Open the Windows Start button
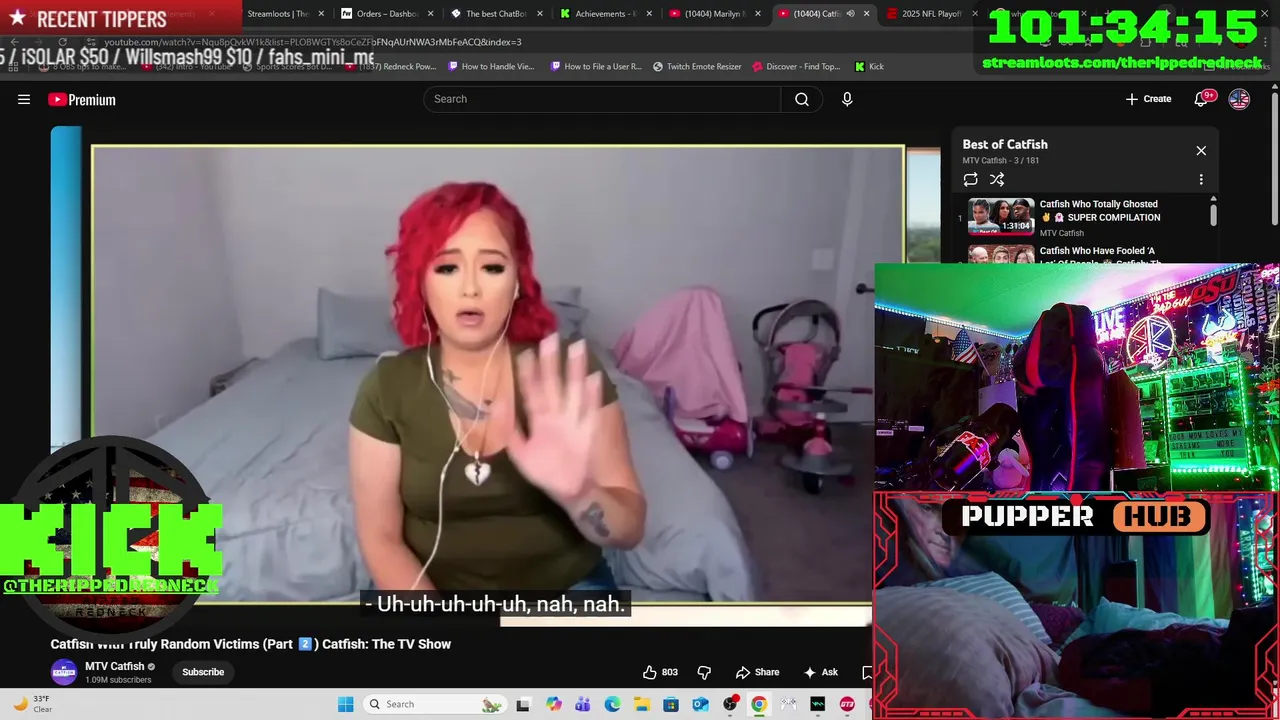The image size is (1280, 720). point(346,704)
